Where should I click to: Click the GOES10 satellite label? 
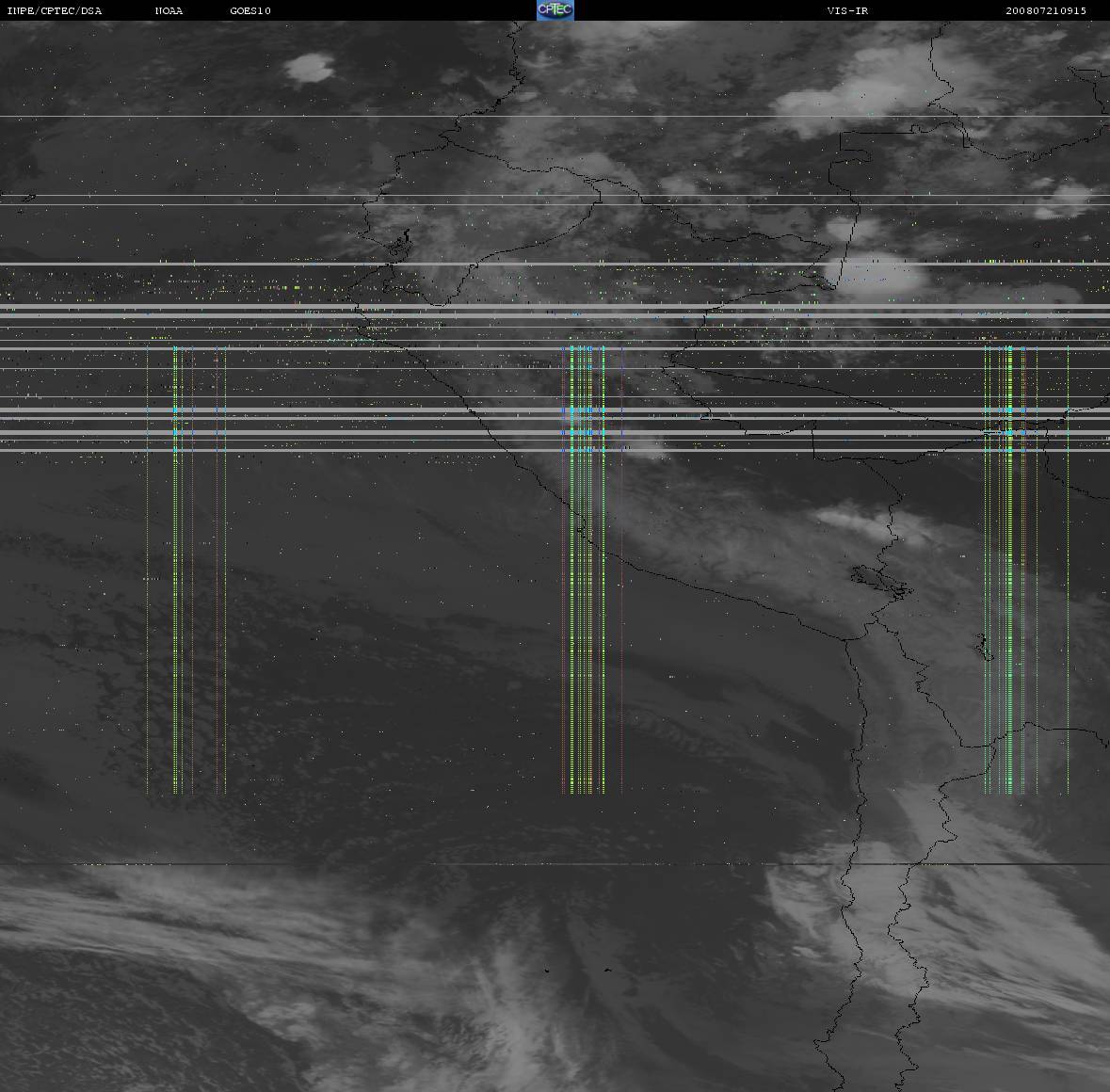point(250,10)
